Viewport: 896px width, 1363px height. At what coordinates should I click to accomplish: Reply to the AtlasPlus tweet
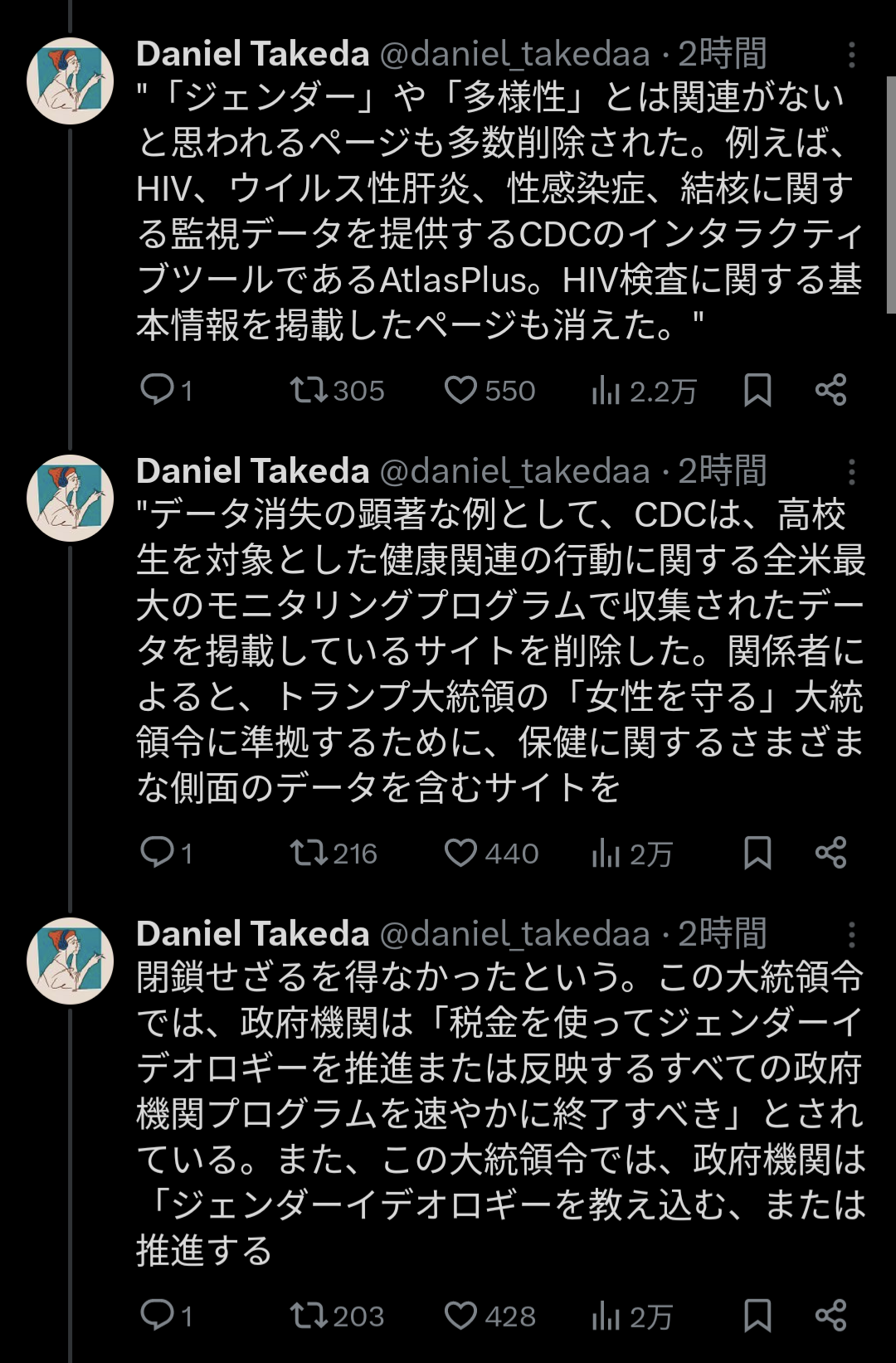(x=157, y=389)
